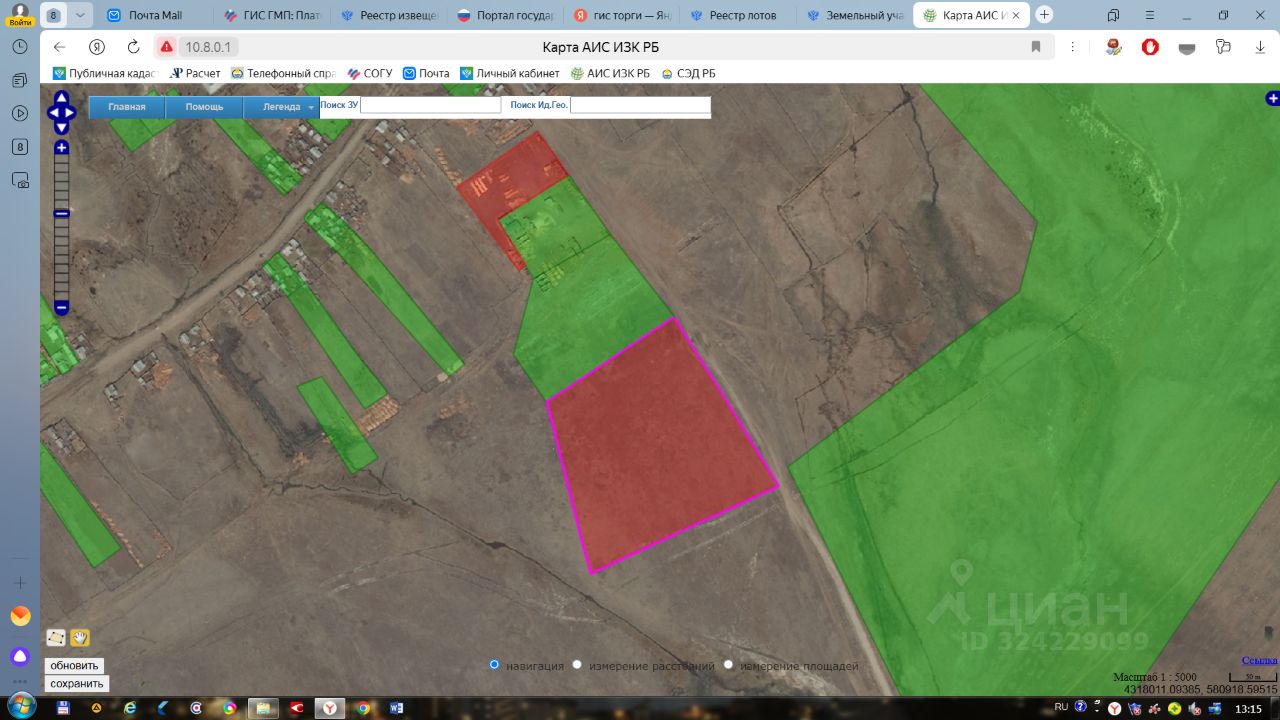Open the Личный кабинет bookmark
This screenshot has width=1280, height=720.
coord(510,73)
